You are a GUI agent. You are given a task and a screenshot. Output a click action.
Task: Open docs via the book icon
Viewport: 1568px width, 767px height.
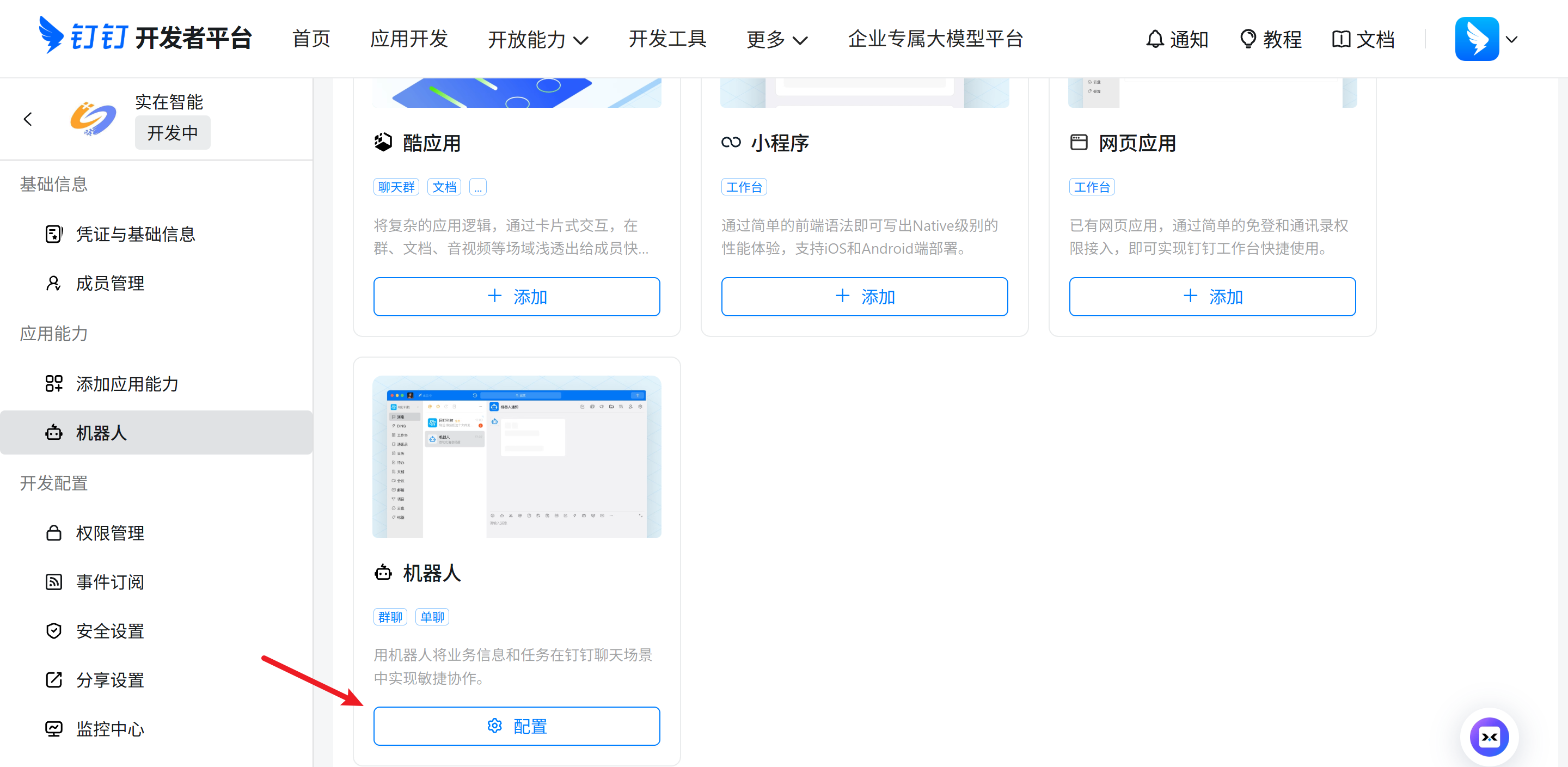click(1341, 39)
